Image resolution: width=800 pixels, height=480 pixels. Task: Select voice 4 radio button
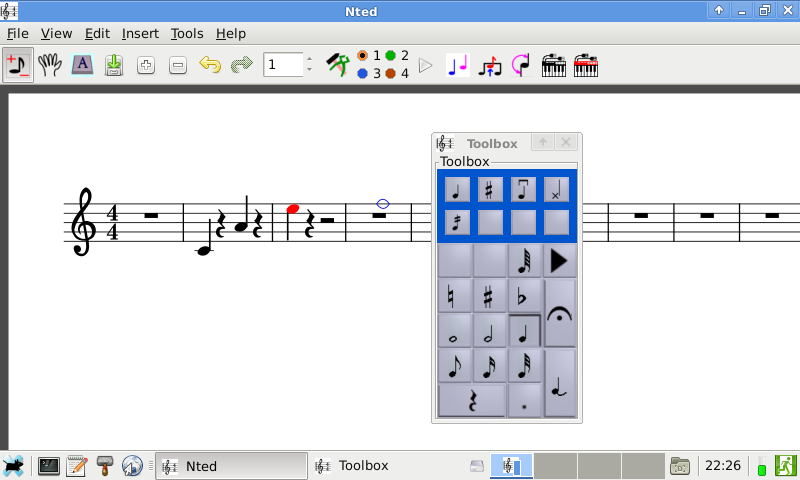click(x=391, y=74)
